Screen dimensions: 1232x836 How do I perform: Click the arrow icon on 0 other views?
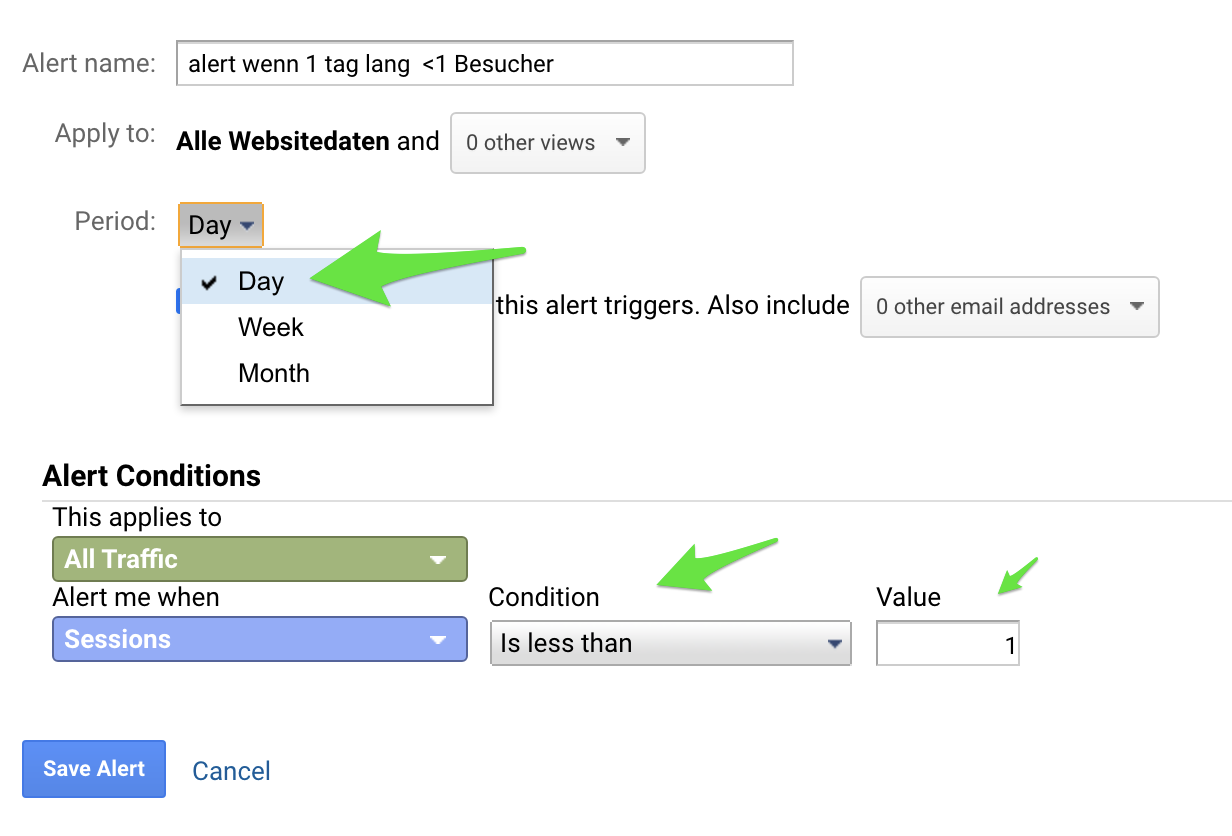(622, 142)
